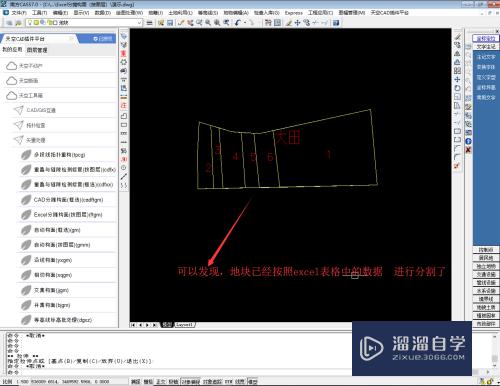
Task: Click the top icon of left vertical toolbar
Action: coord(124,36)
